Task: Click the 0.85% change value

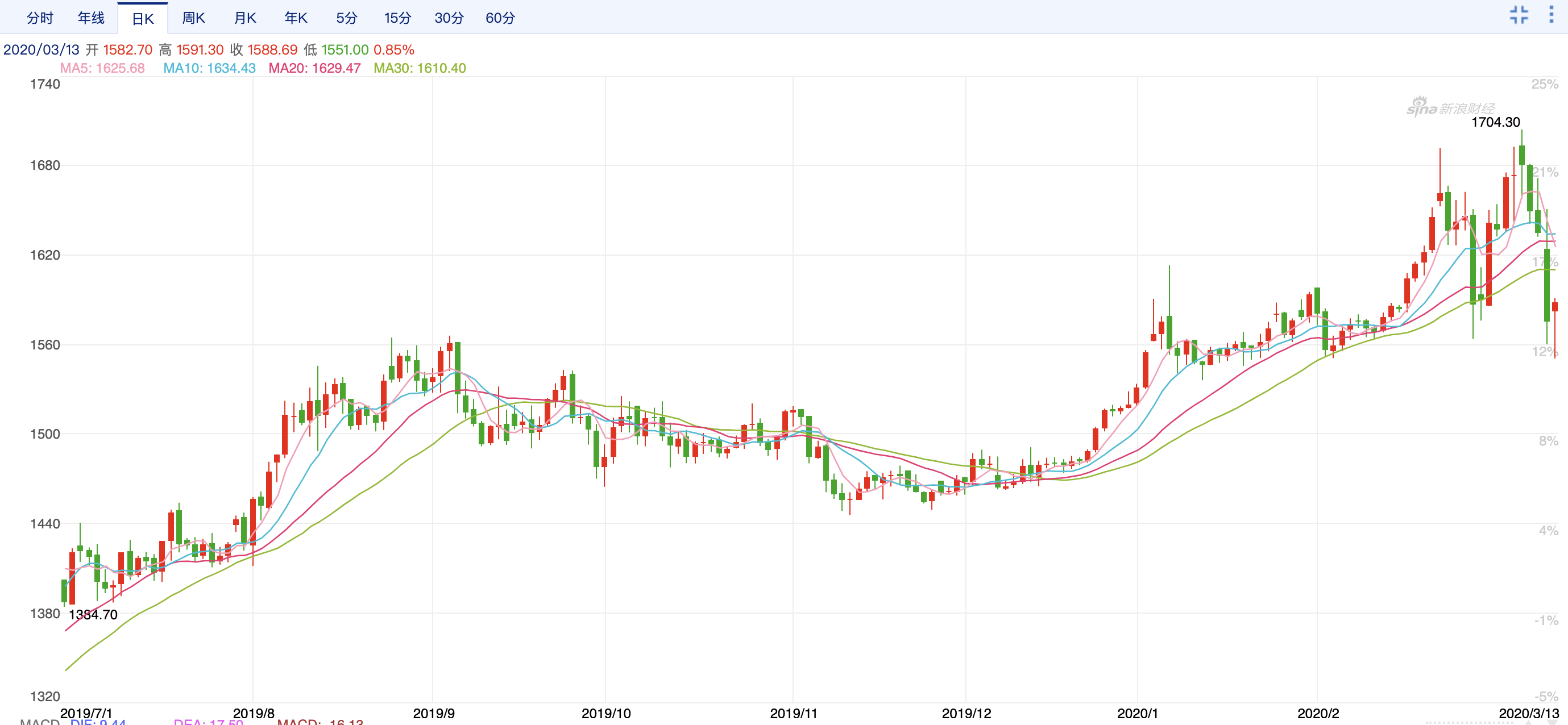Action: (x=394, y=50)
